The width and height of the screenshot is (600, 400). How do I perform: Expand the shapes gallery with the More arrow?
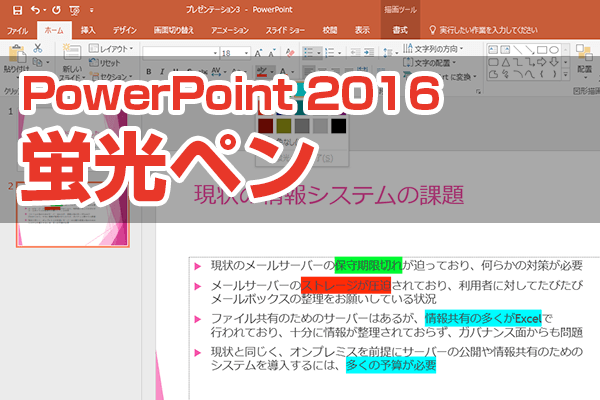(566, 75)
